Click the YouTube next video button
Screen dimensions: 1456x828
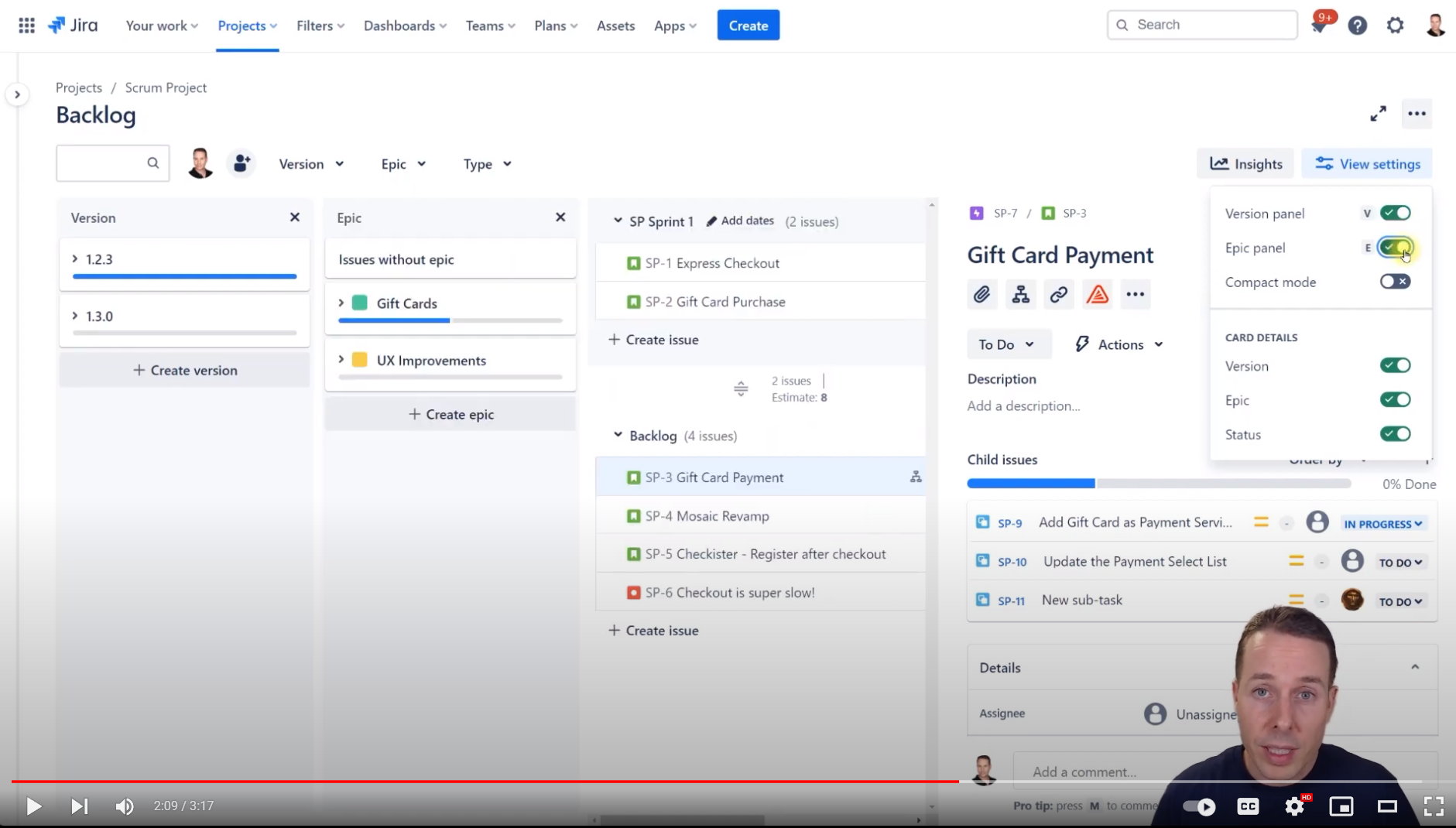pyautogui.click(x=79, y=806)
